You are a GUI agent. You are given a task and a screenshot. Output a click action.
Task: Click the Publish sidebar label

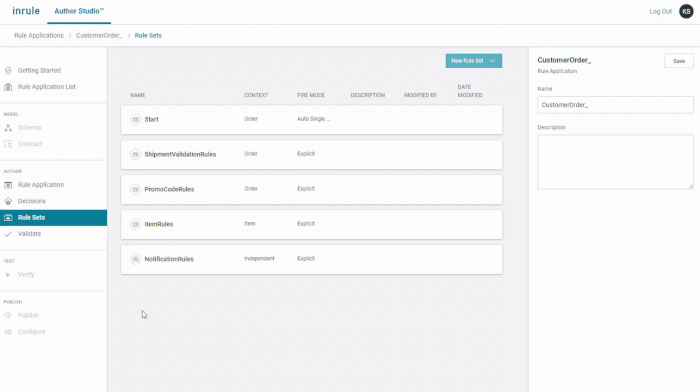tap(28, 316)
